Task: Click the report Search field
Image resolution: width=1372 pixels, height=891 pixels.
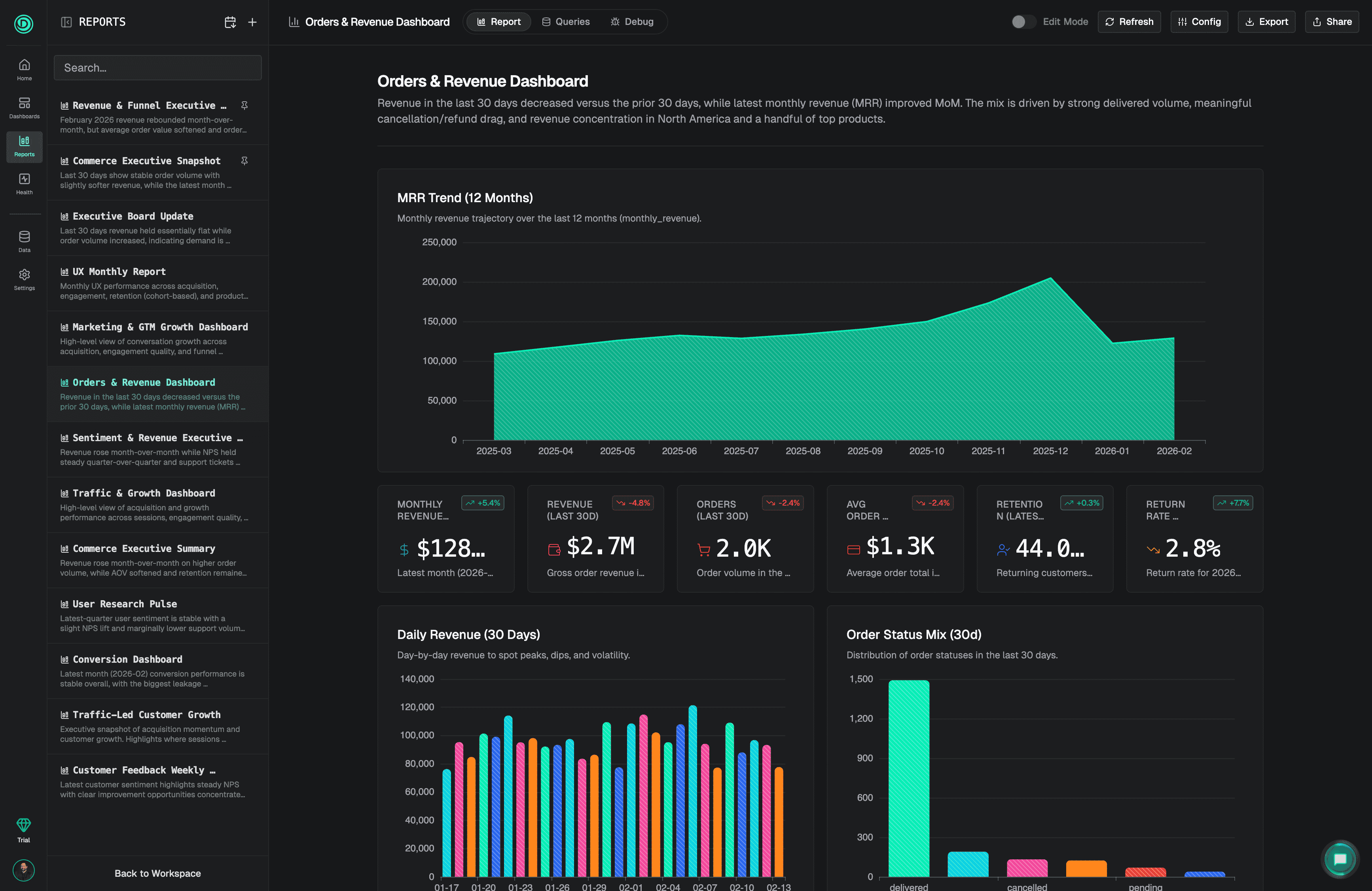Action: tap(157, 68)
